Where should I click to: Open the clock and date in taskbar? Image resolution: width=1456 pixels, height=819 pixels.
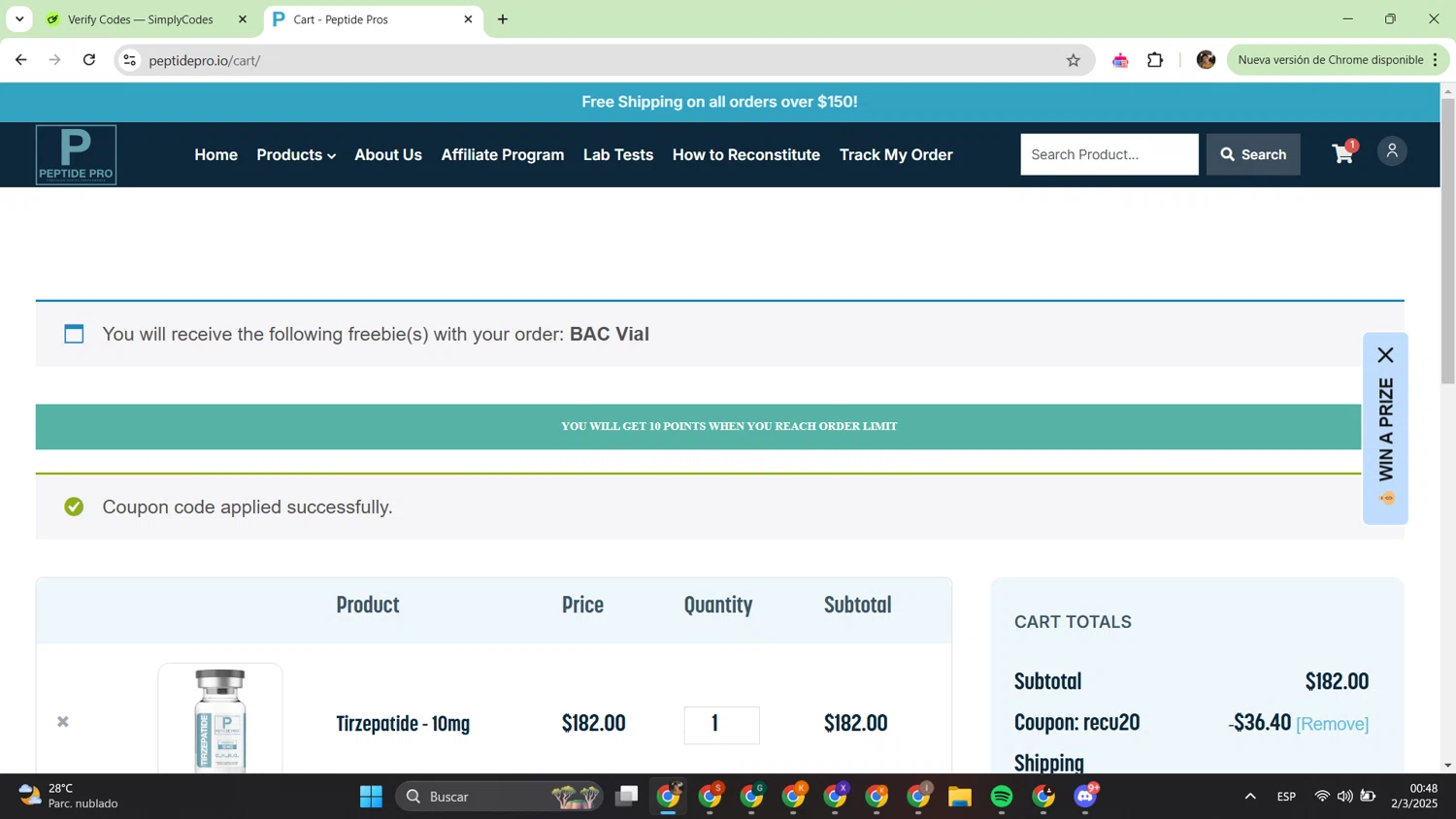1414,796
